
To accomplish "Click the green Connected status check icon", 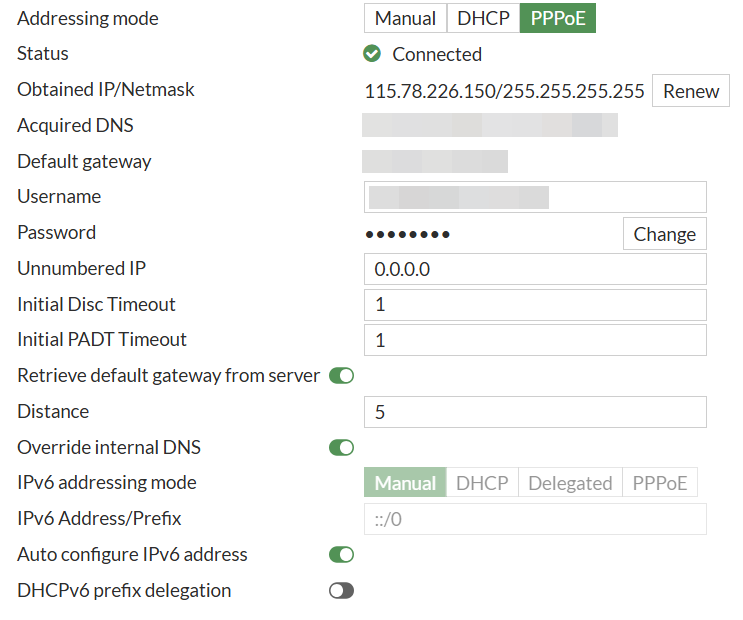I will coord(372,54).
